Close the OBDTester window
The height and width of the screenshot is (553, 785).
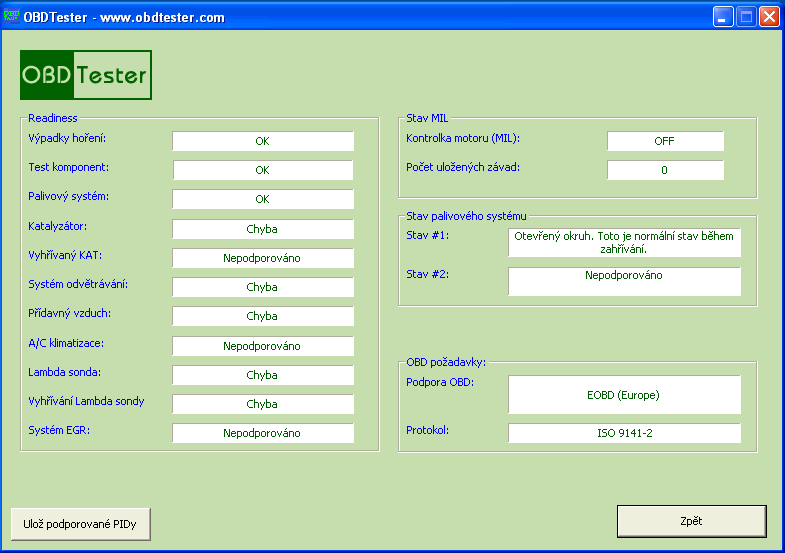(x=769, y=17)
